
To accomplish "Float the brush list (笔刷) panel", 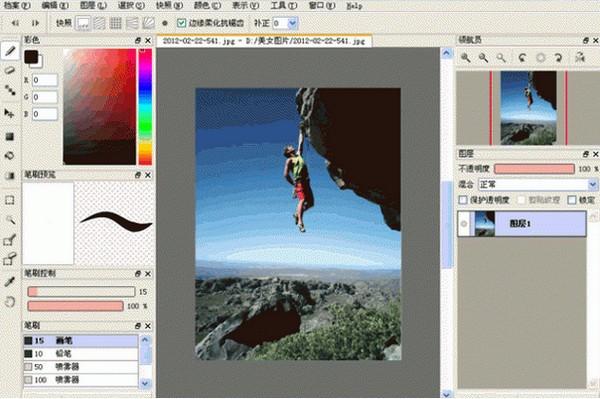I will (138, 326).
